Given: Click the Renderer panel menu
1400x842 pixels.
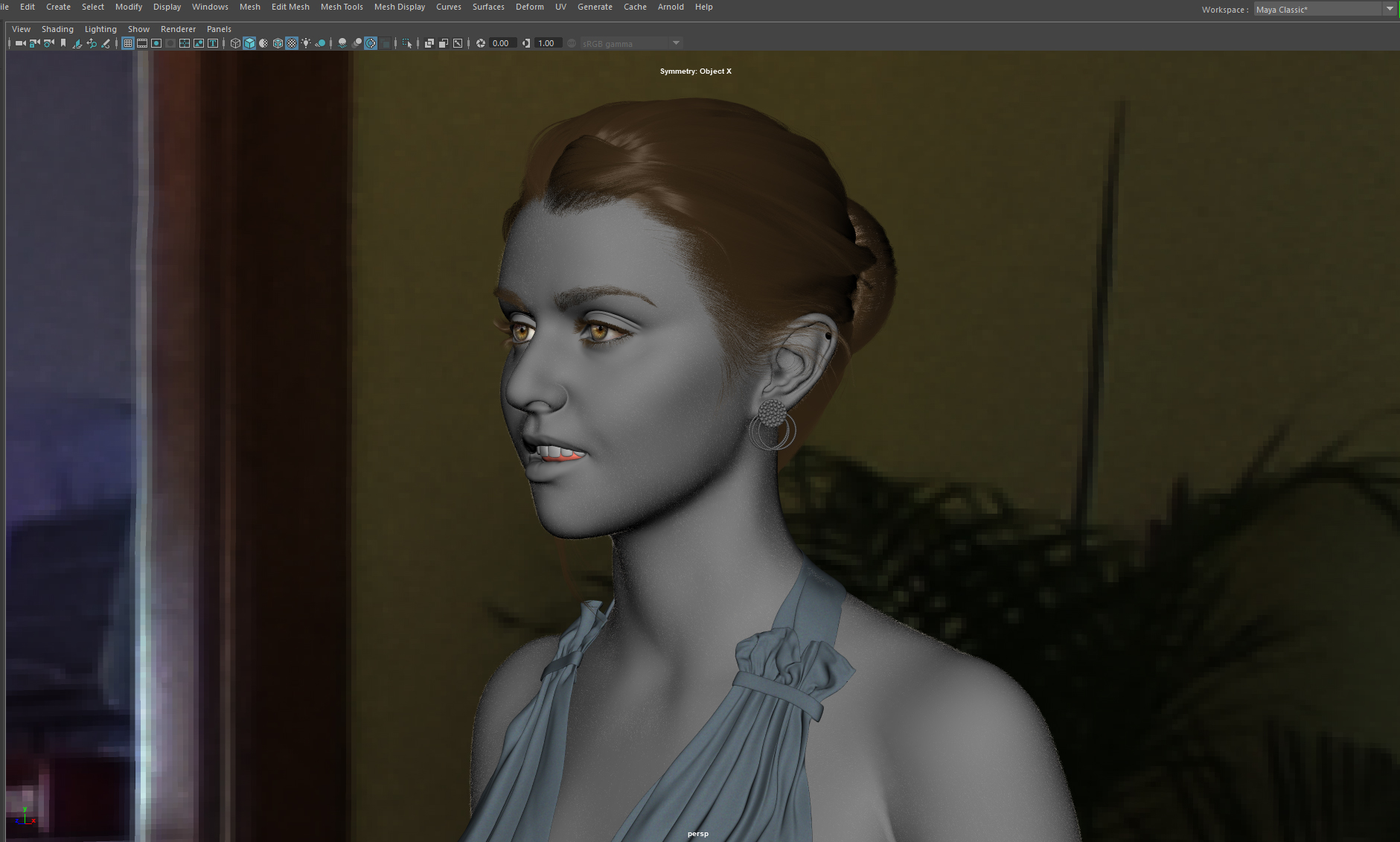Looking at the screenshot, I should [x=178, y=29].
